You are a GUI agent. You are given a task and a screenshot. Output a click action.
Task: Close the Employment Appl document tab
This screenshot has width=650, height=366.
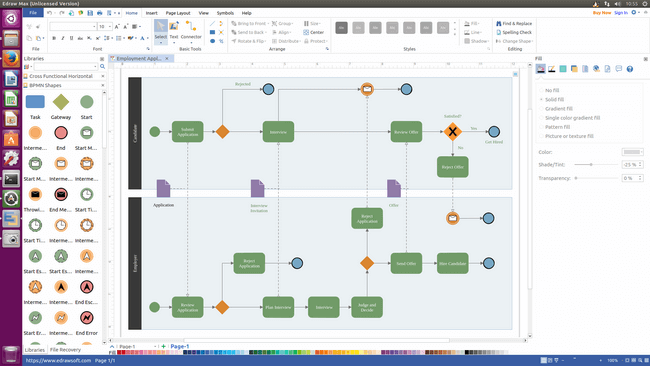(x=167, y=58)
